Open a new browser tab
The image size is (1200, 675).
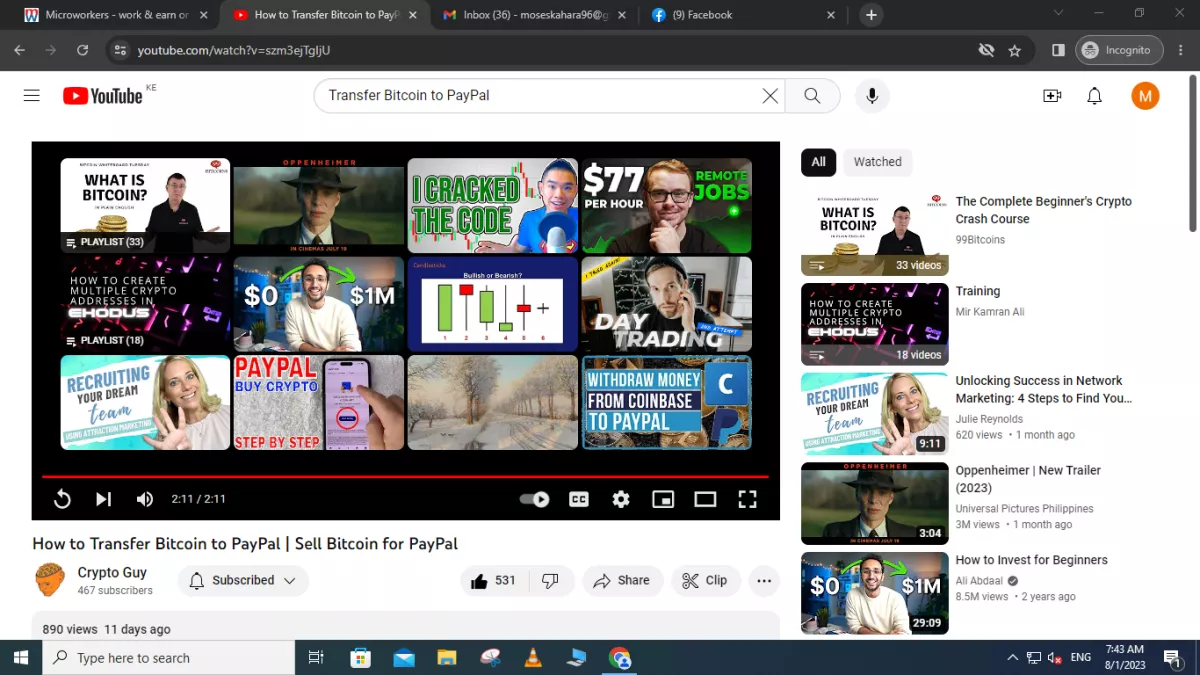point(871,15)
